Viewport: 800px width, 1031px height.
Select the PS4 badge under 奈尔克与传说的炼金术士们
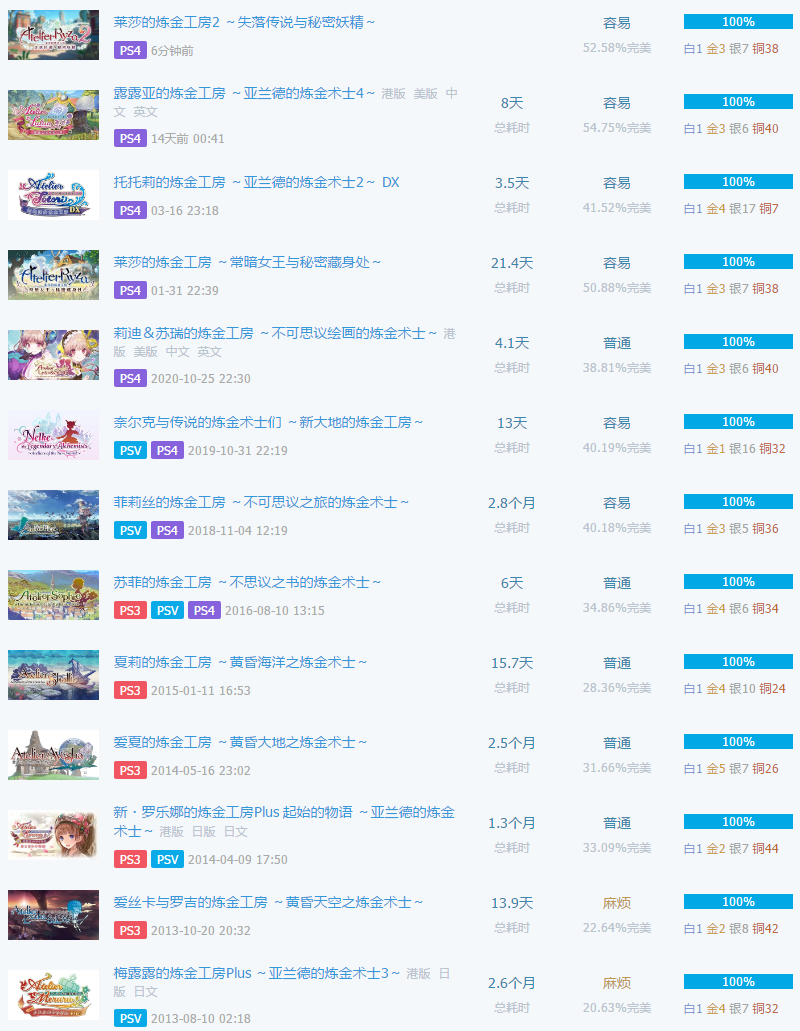click(167, 450)
